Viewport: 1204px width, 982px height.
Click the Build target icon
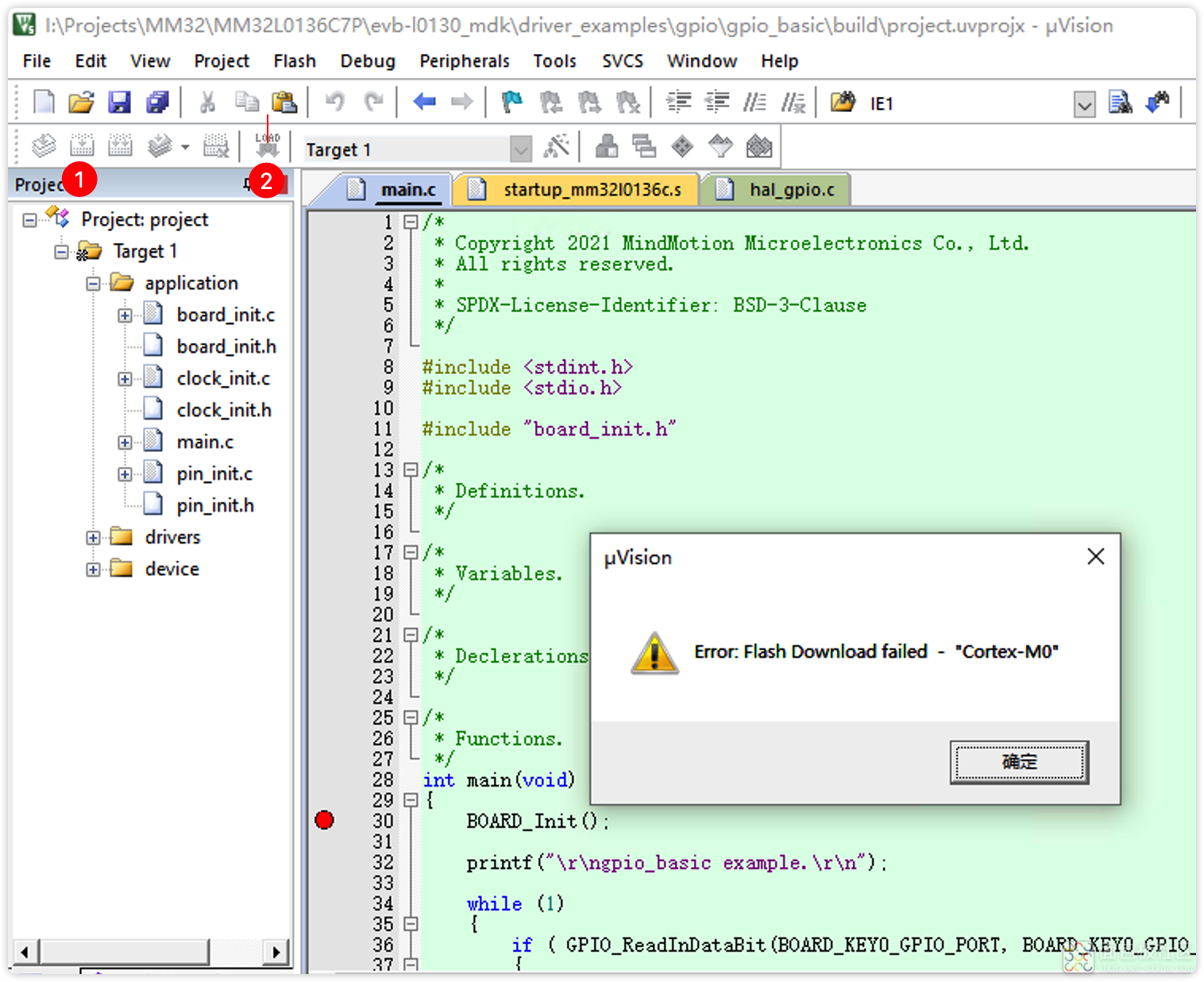pyautogui.click(x=82, y=146)
